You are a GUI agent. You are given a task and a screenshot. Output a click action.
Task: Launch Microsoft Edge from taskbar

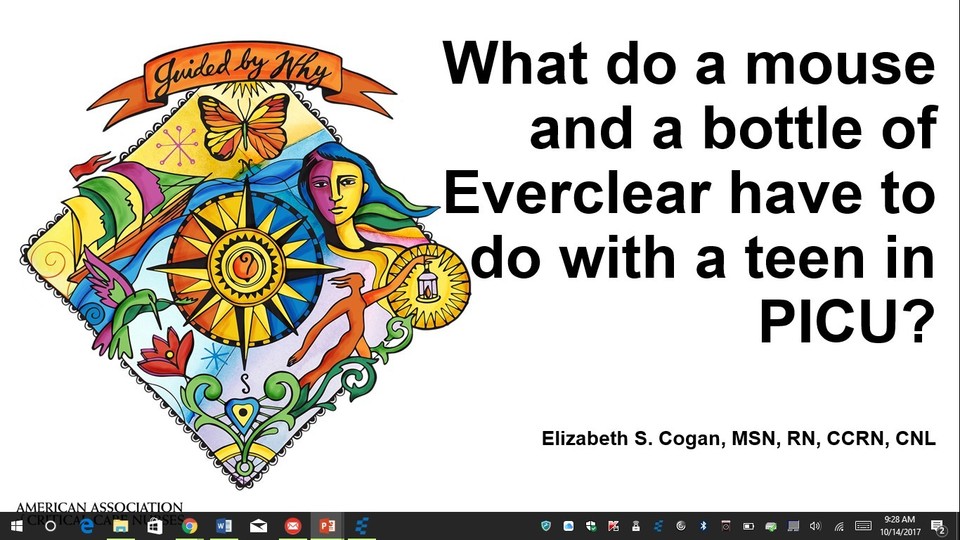coord(86,526)
